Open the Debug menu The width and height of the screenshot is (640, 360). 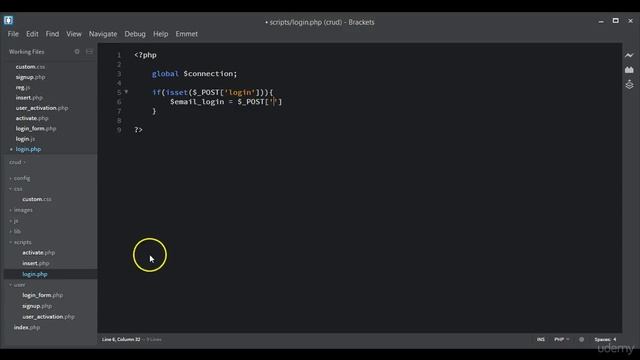click(x=135, y=34)
